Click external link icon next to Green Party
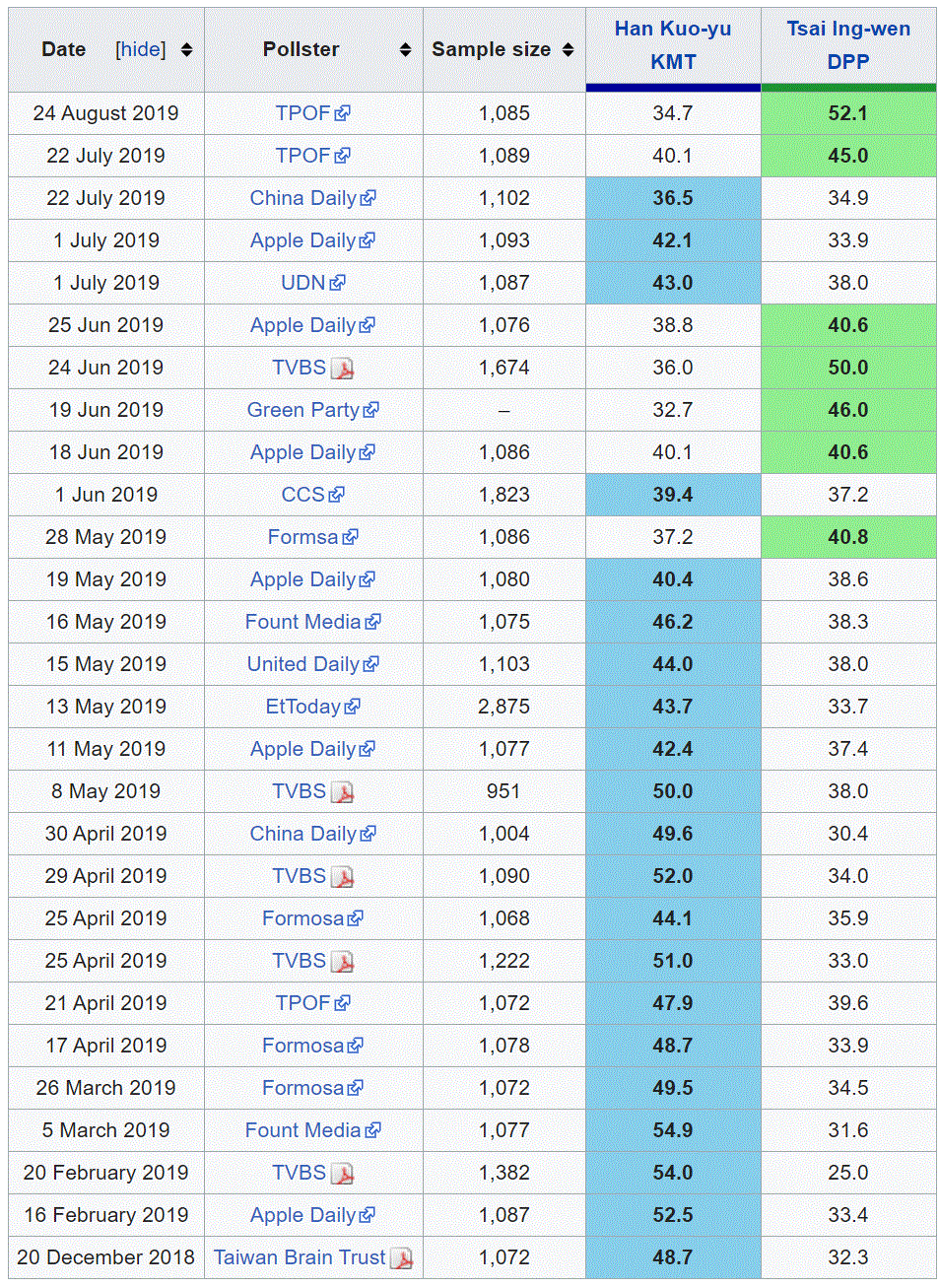Viewport: 939px width, 1288px height. [x=371, y=410]
